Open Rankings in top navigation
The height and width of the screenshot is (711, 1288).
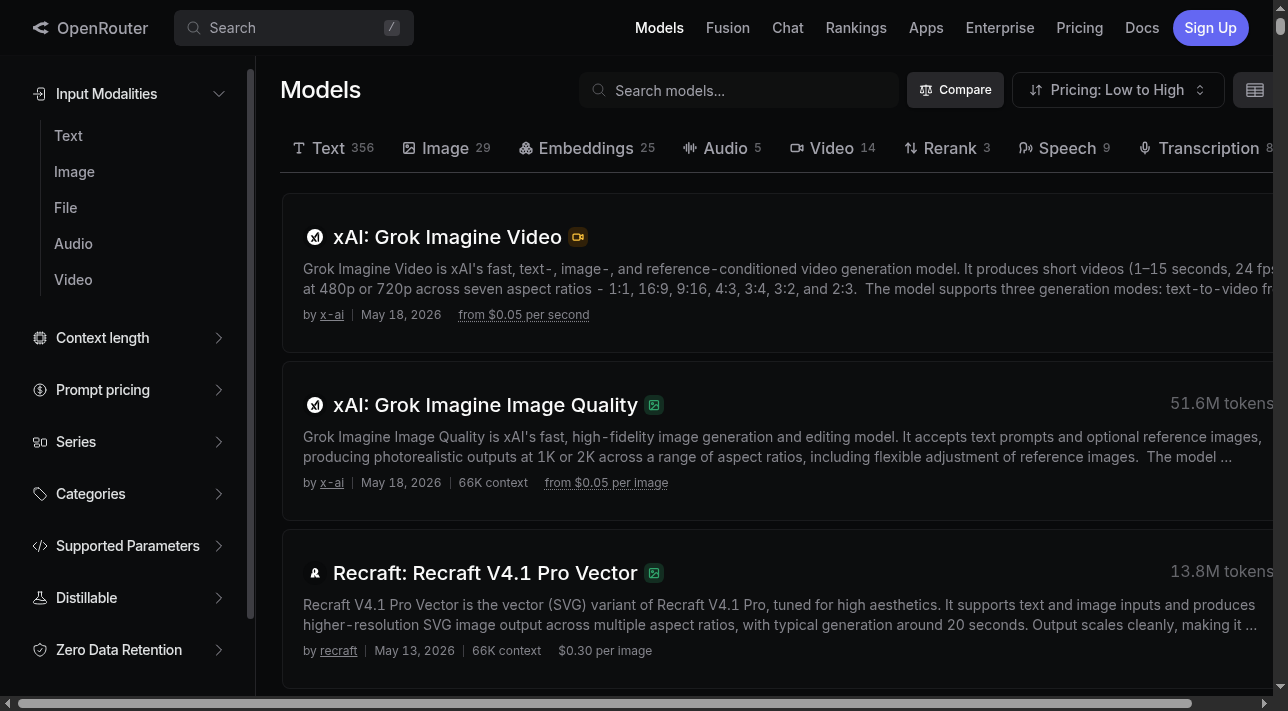856,28
